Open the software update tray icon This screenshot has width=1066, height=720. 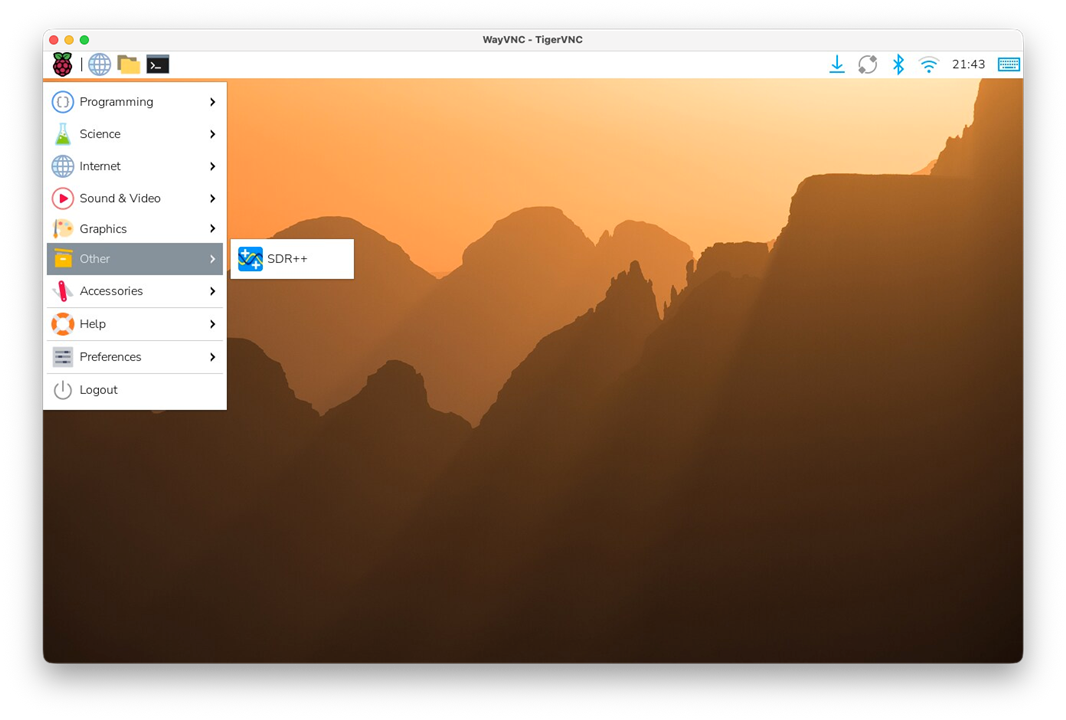tap(867, 65)
